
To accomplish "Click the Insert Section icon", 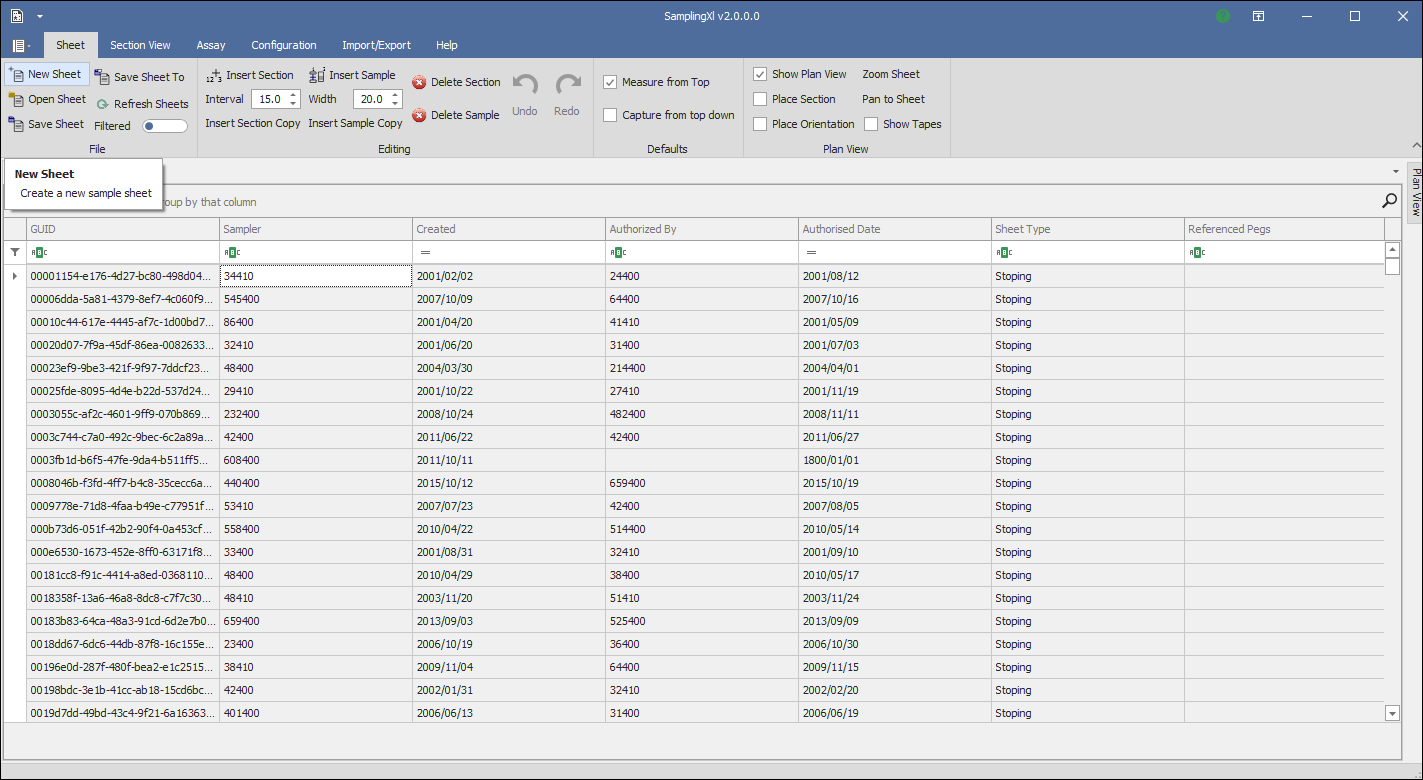I will [x=214, y=76].
